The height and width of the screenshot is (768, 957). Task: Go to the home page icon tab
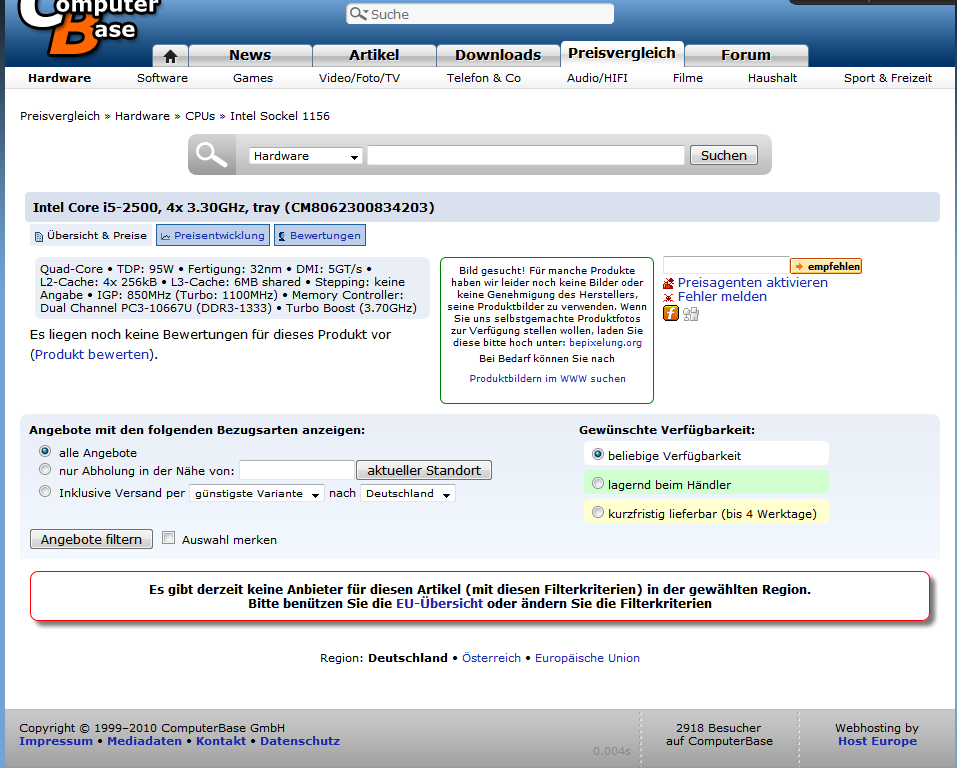pos(170,56)
